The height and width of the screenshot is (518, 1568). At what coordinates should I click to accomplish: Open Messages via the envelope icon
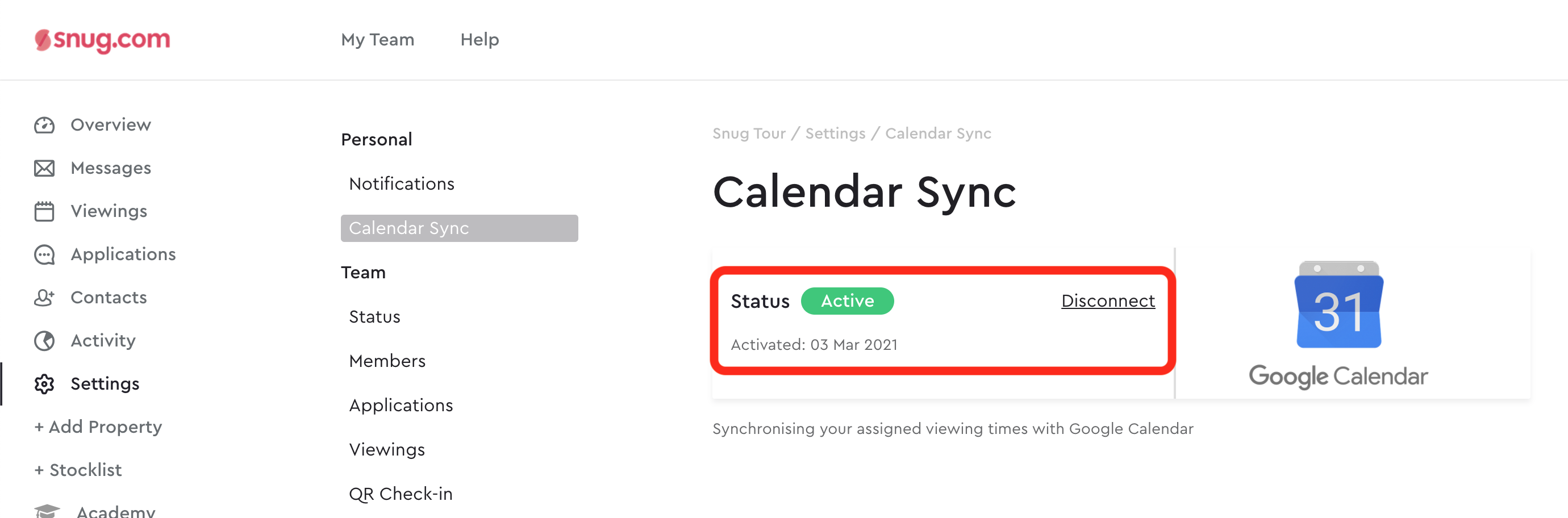(44, 168)
